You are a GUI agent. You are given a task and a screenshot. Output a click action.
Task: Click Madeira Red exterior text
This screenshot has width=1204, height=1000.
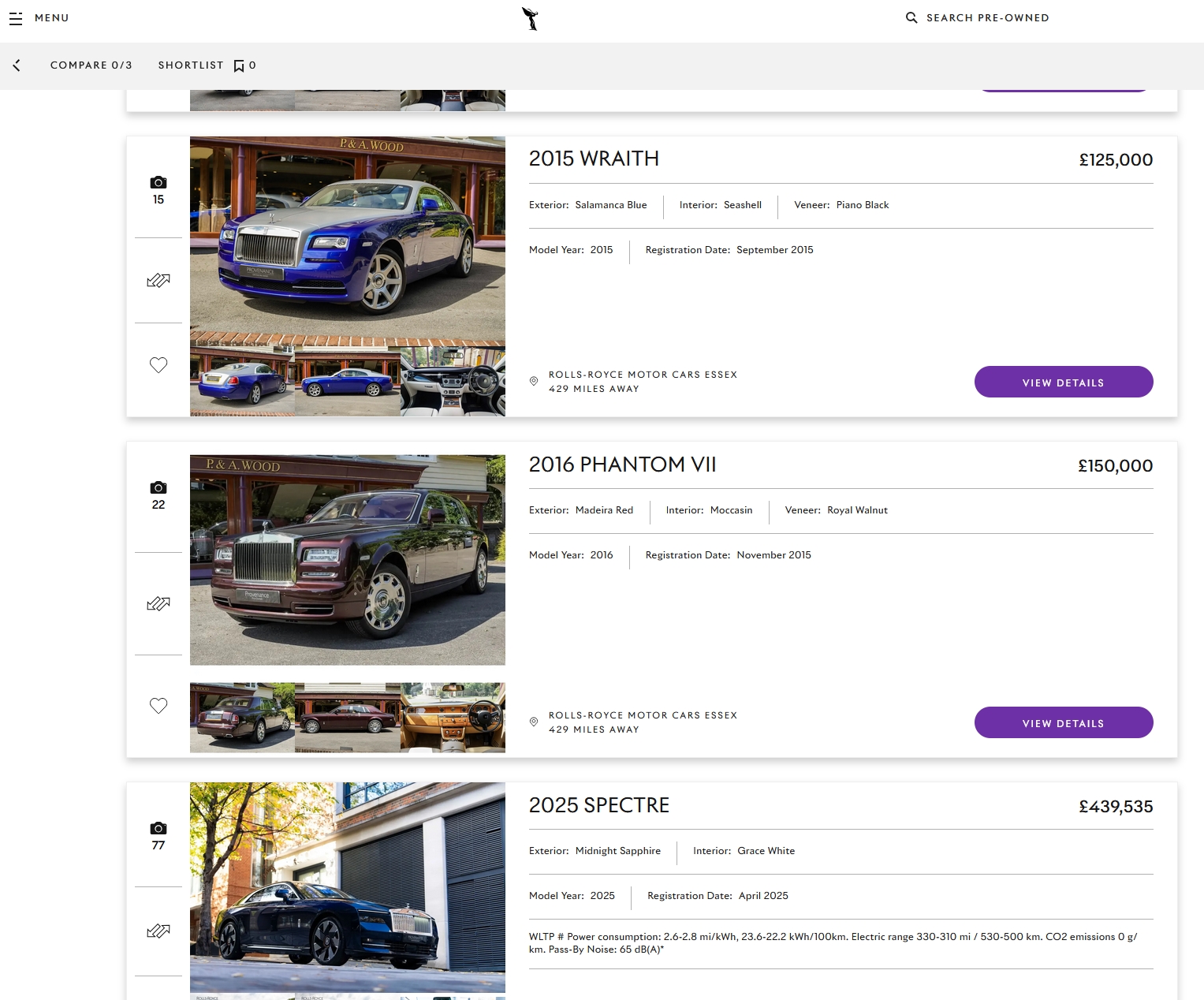[x=604, y=510]
